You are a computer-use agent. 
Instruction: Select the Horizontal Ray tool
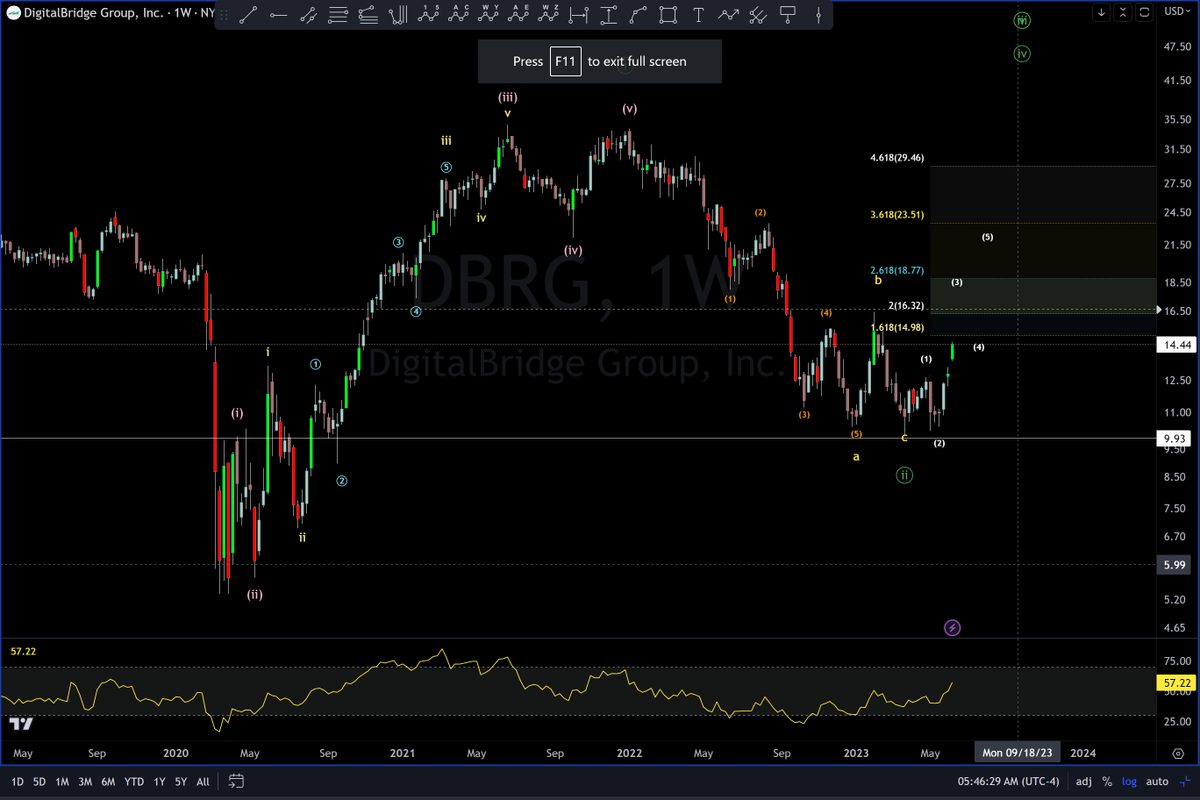(x=278, y=14)
